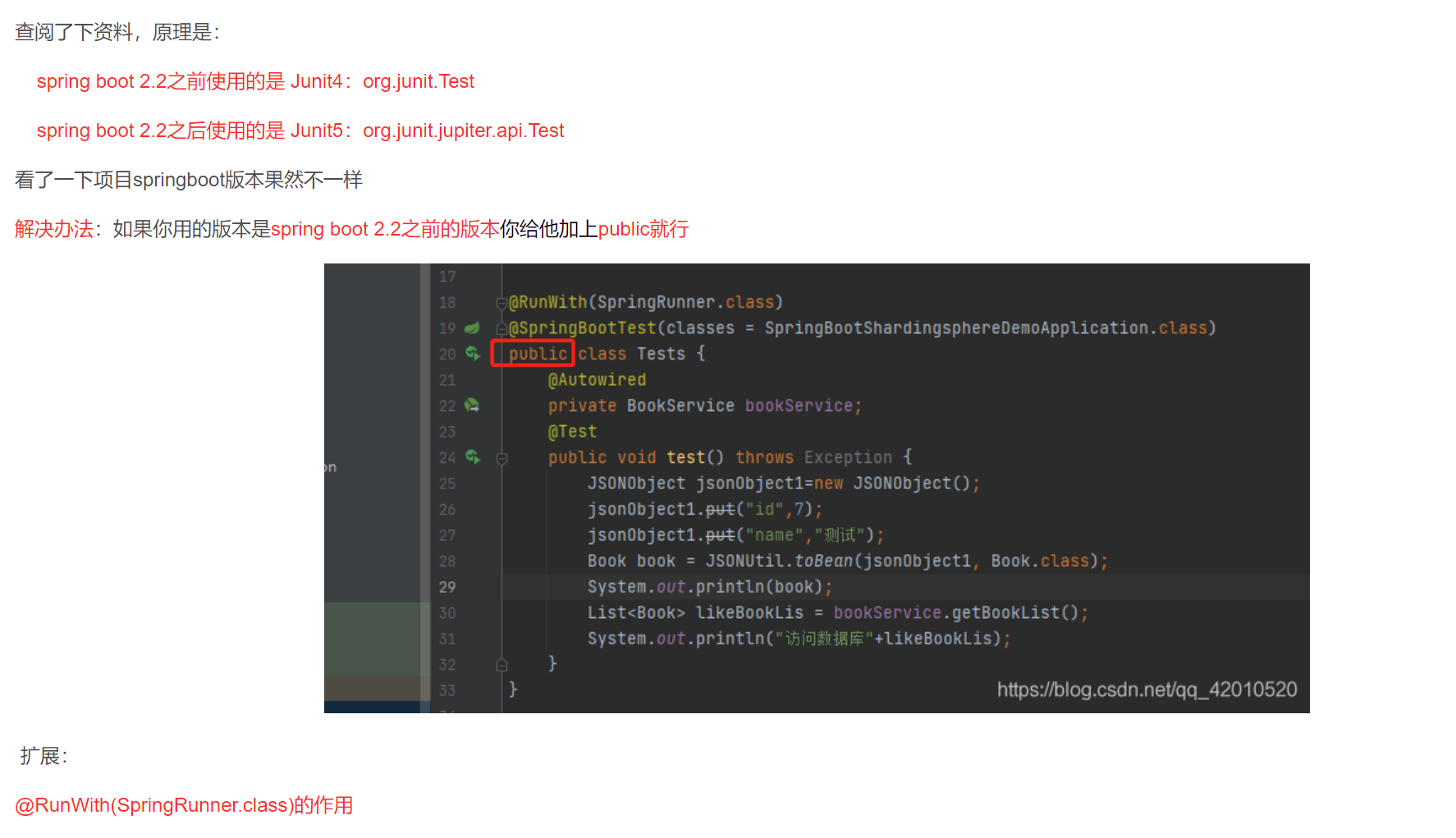Click the '@Autowired' annotation in the code
The width and height of the screenshot is (1456, 838).
click(x=597, y=380)
